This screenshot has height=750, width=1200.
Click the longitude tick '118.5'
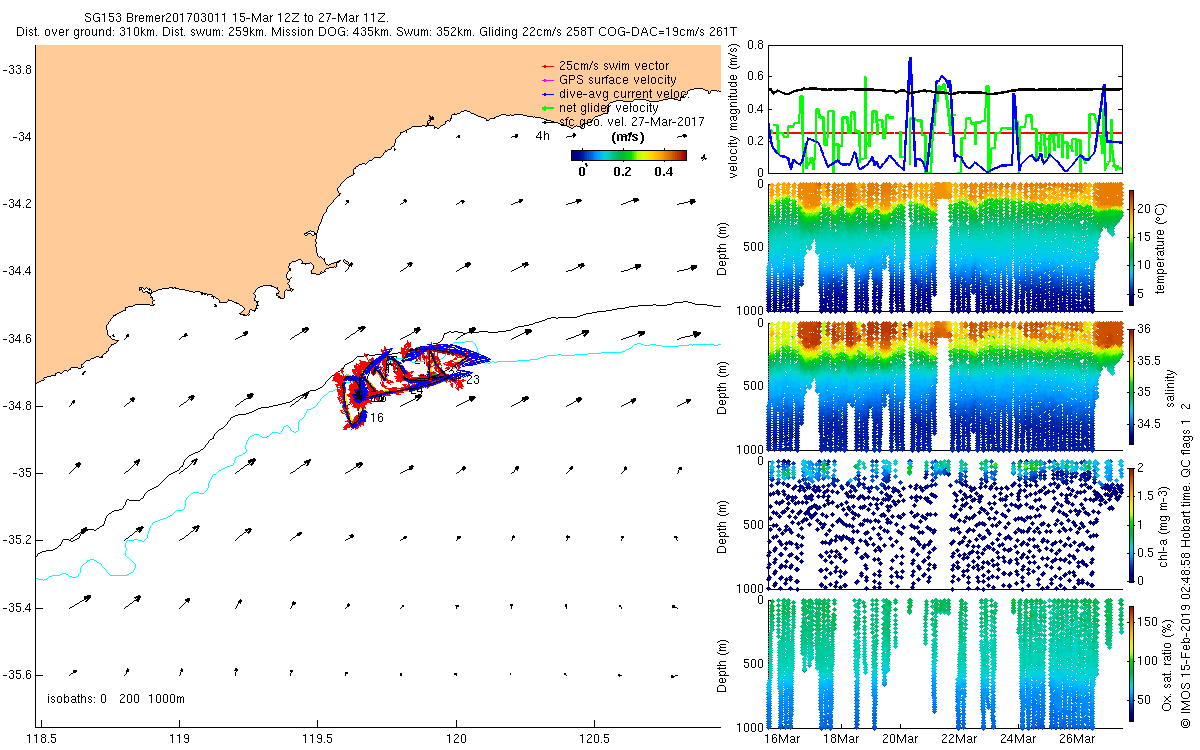[x=40, y=740]
